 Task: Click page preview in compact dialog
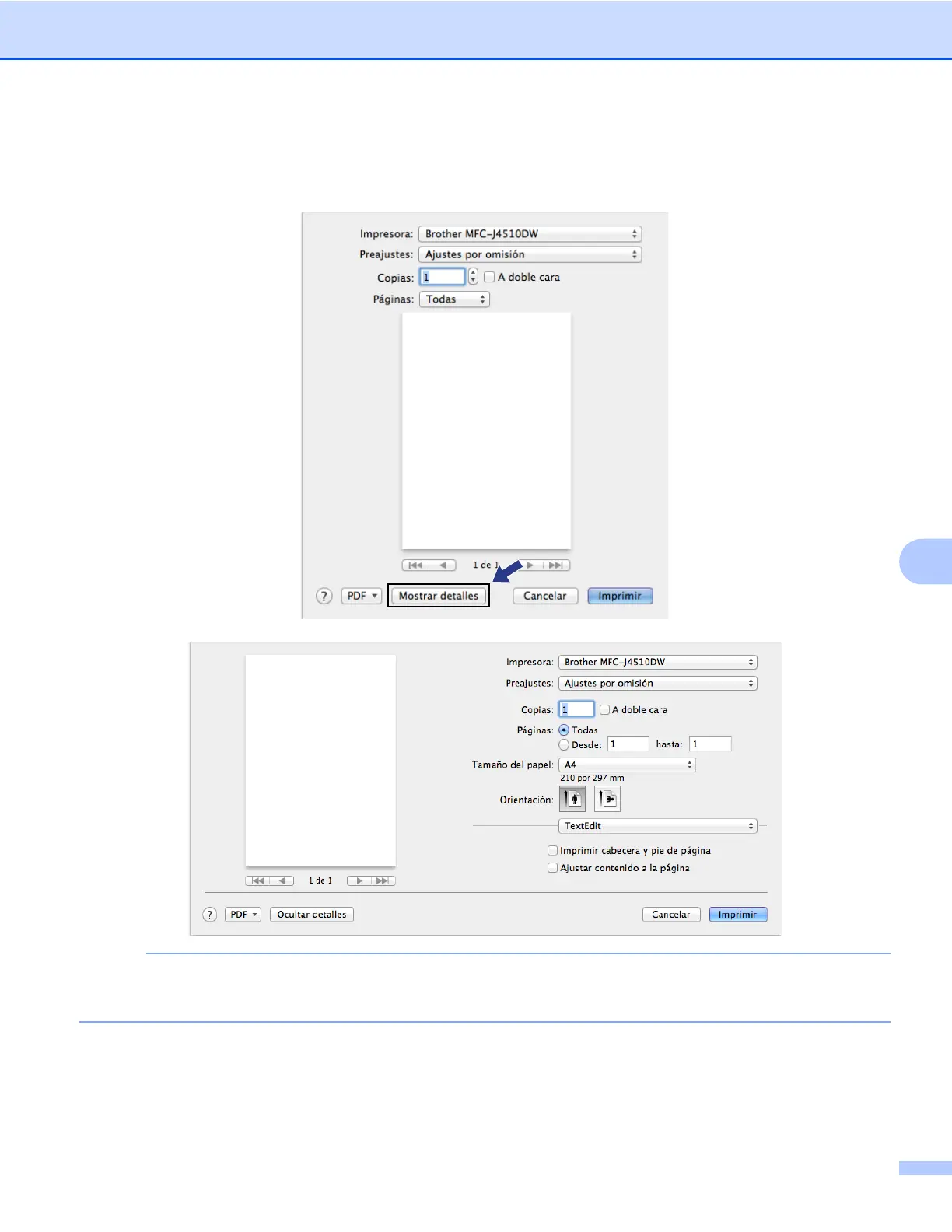pos(486,431)
